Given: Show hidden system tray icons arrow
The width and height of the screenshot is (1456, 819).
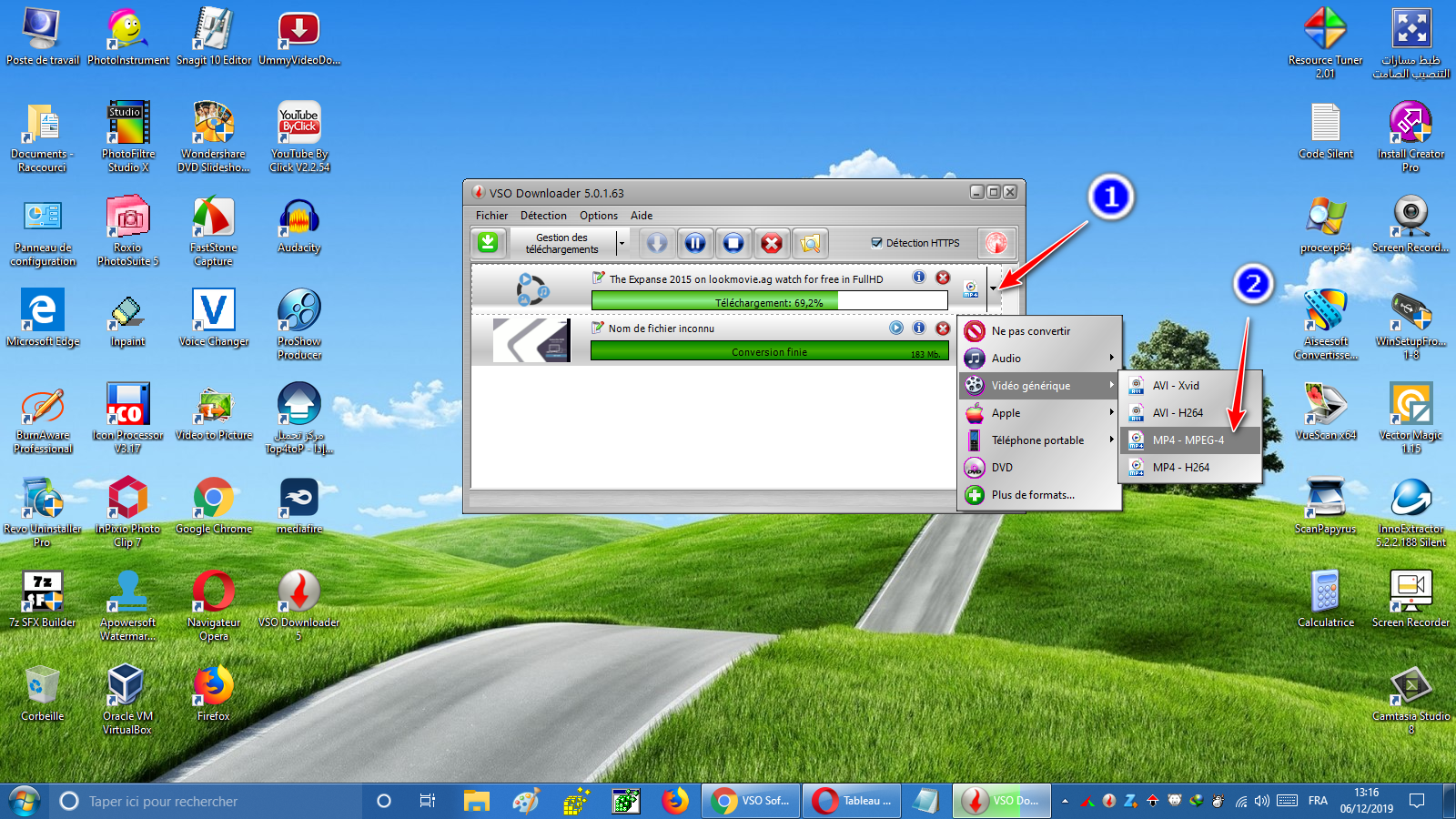Looking at the screenshot, I should pos(1065,801).
